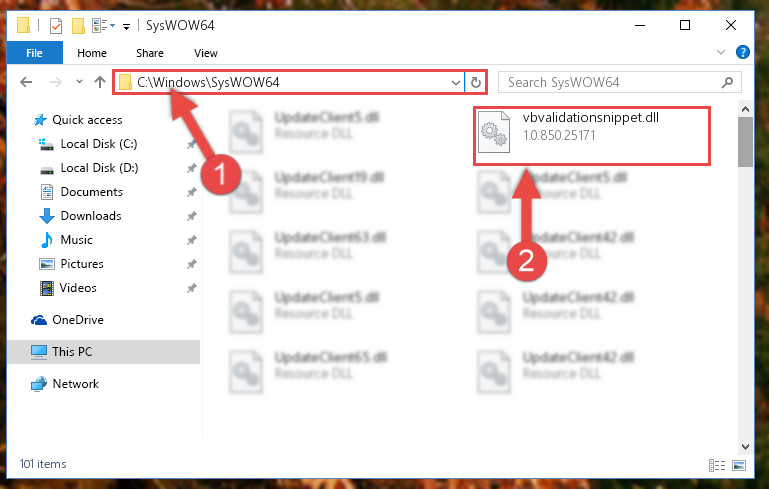Go up one folder level arrow
The image size is (769, 489).
[100, 82]
